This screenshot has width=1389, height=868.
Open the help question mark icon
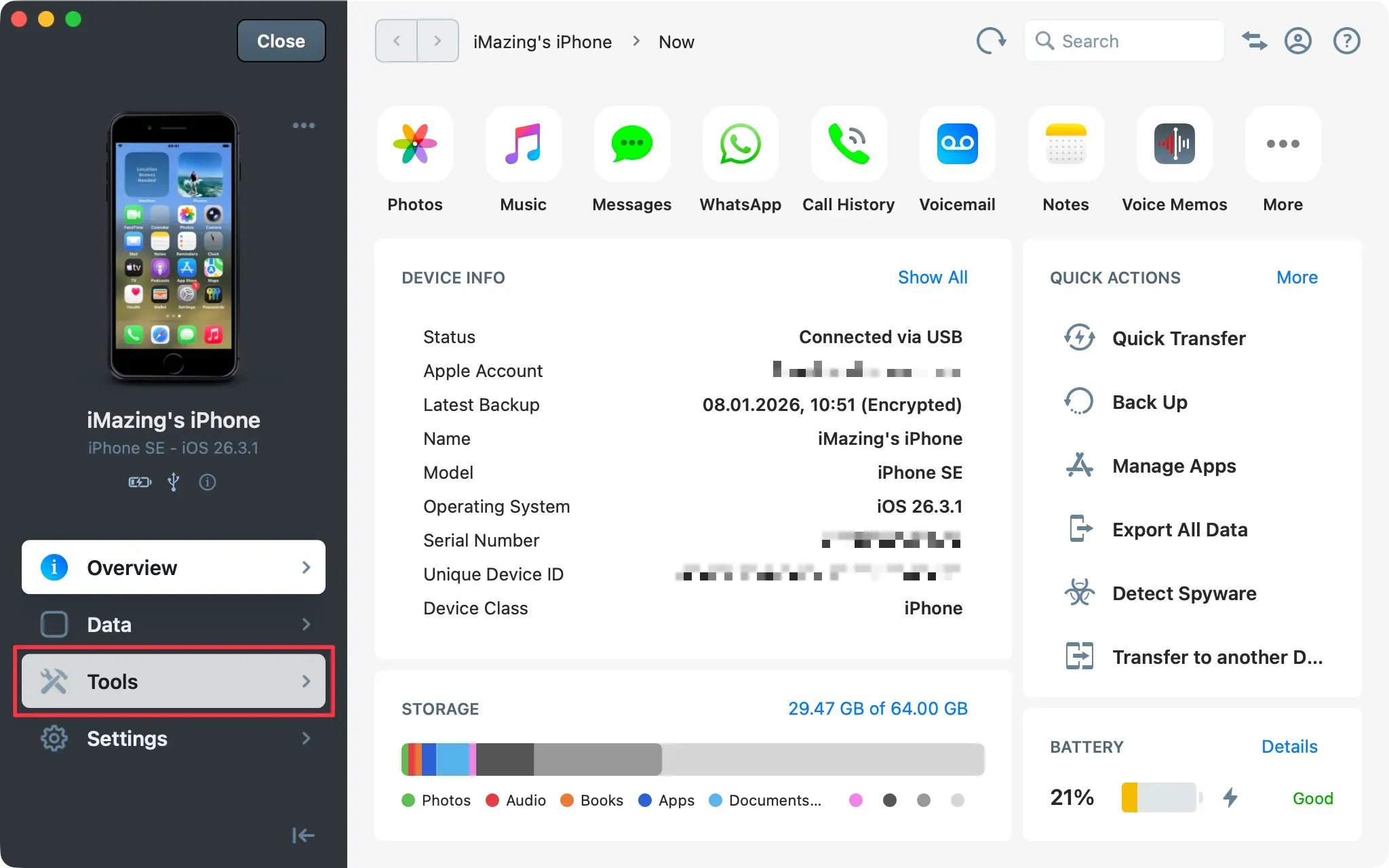[1347, 41]
